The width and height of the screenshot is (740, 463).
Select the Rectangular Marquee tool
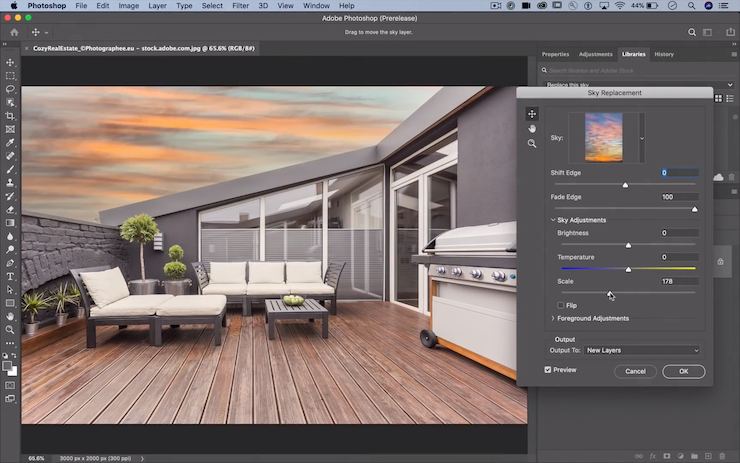click(10, 76)
